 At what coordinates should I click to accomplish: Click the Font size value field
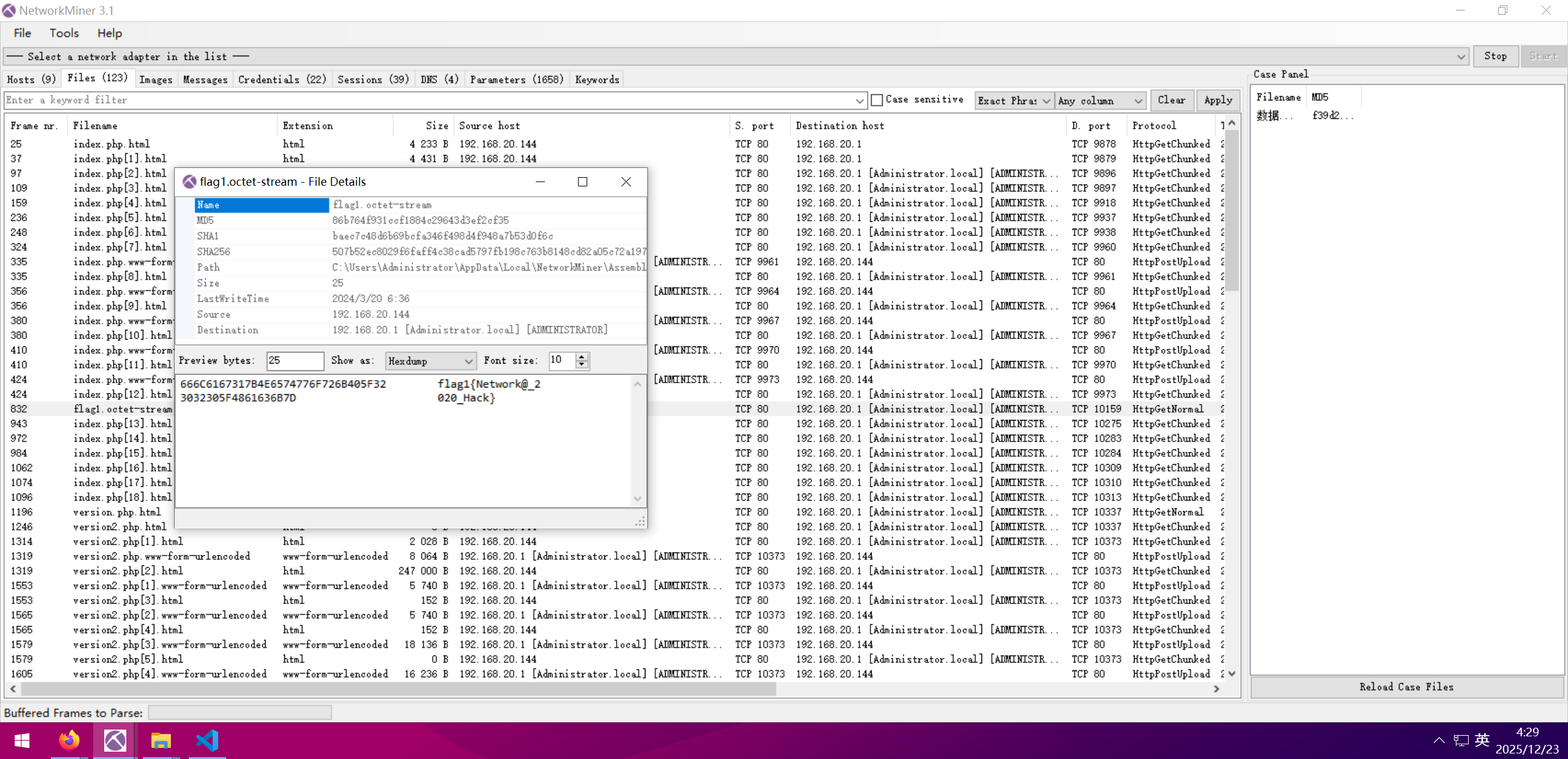pos(563,360)
